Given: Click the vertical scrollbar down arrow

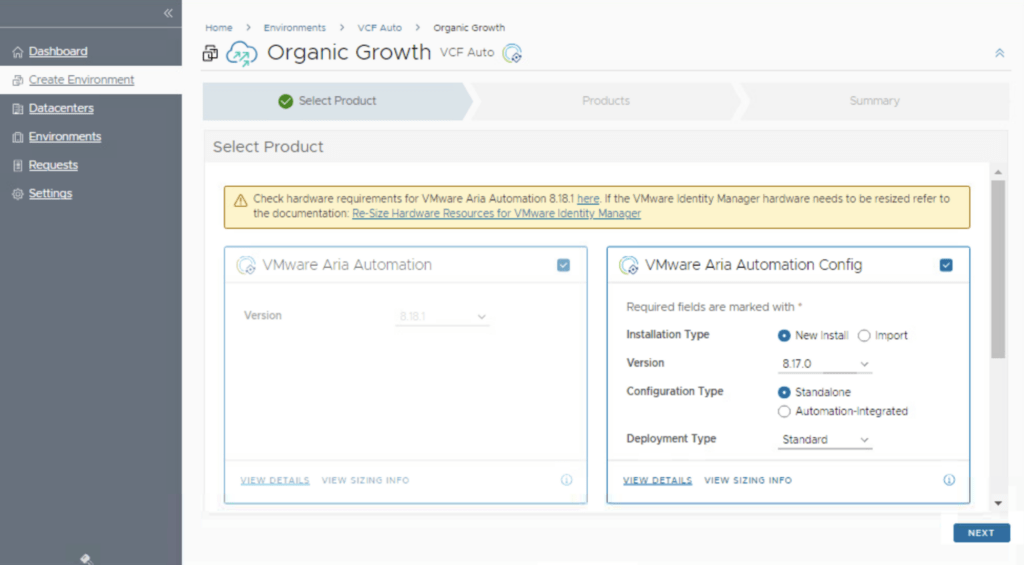Looking at the screenshot, I should click(998, 503).
